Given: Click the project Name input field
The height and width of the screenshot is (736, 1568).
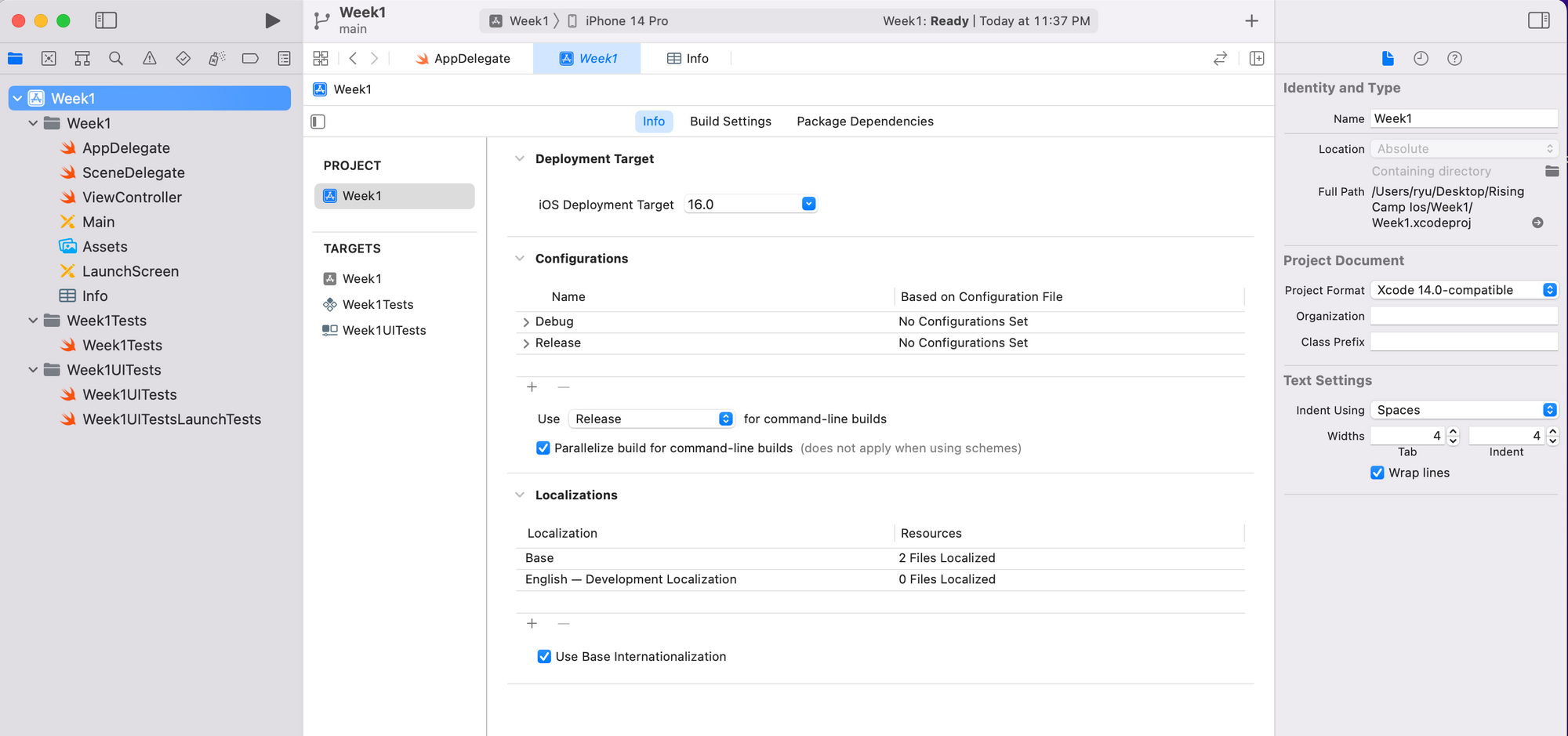Looking at the screenshot, I should 1464,118.
